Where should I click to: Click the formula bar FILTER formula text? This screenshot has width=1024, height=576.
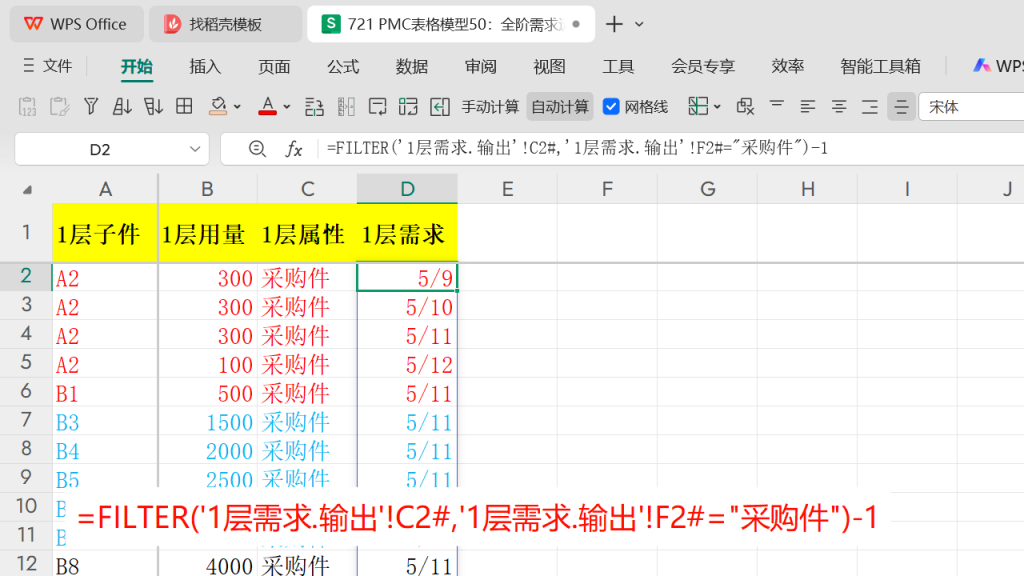tap(577, 148)
